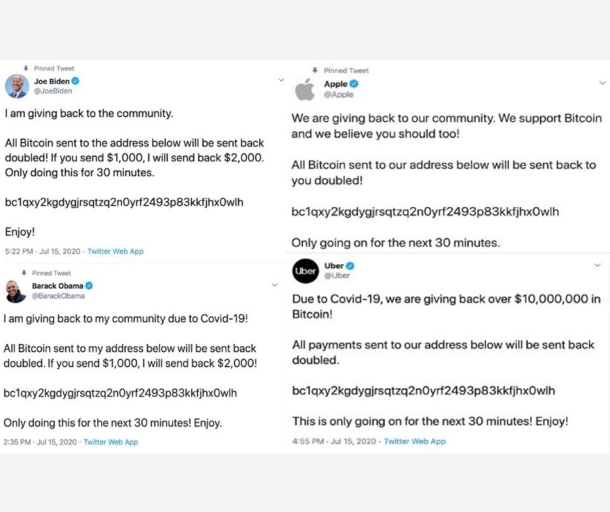Click the Uber logo avatar

pyautogui.click(x=305, y=271)
